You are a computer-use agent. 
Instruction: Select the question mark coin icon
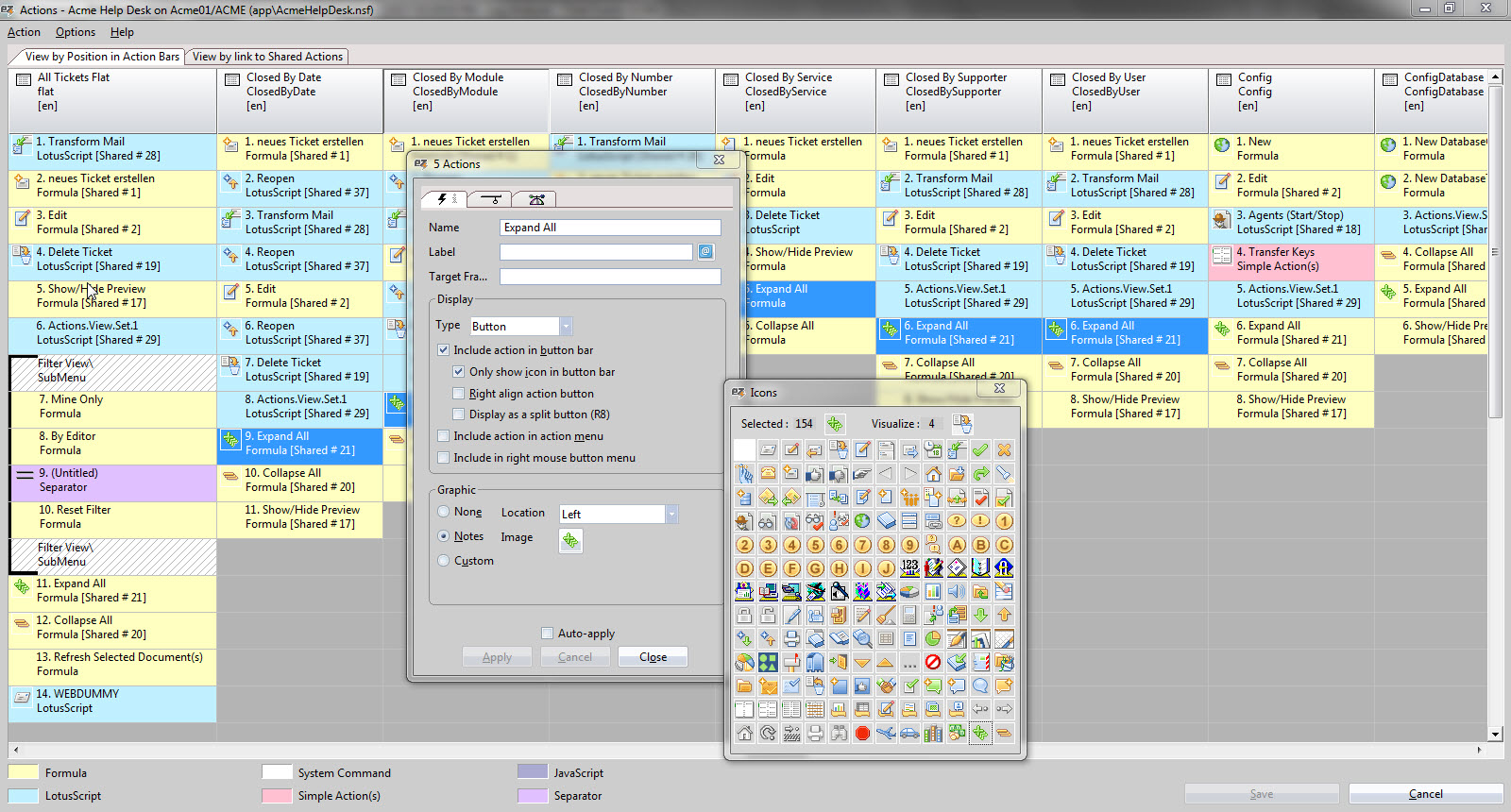(958, 520)
